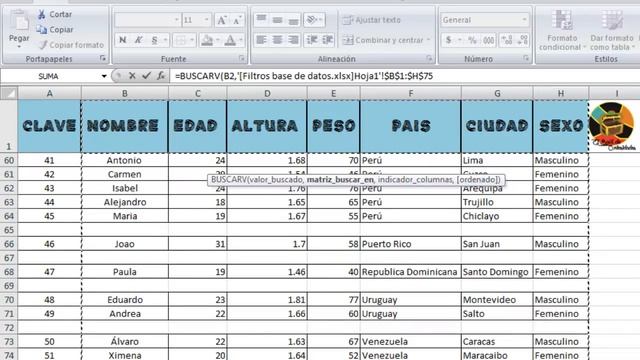This screenshot has height=360, width=640.
Task: Decrease decimal places
Action: [522, 40]
